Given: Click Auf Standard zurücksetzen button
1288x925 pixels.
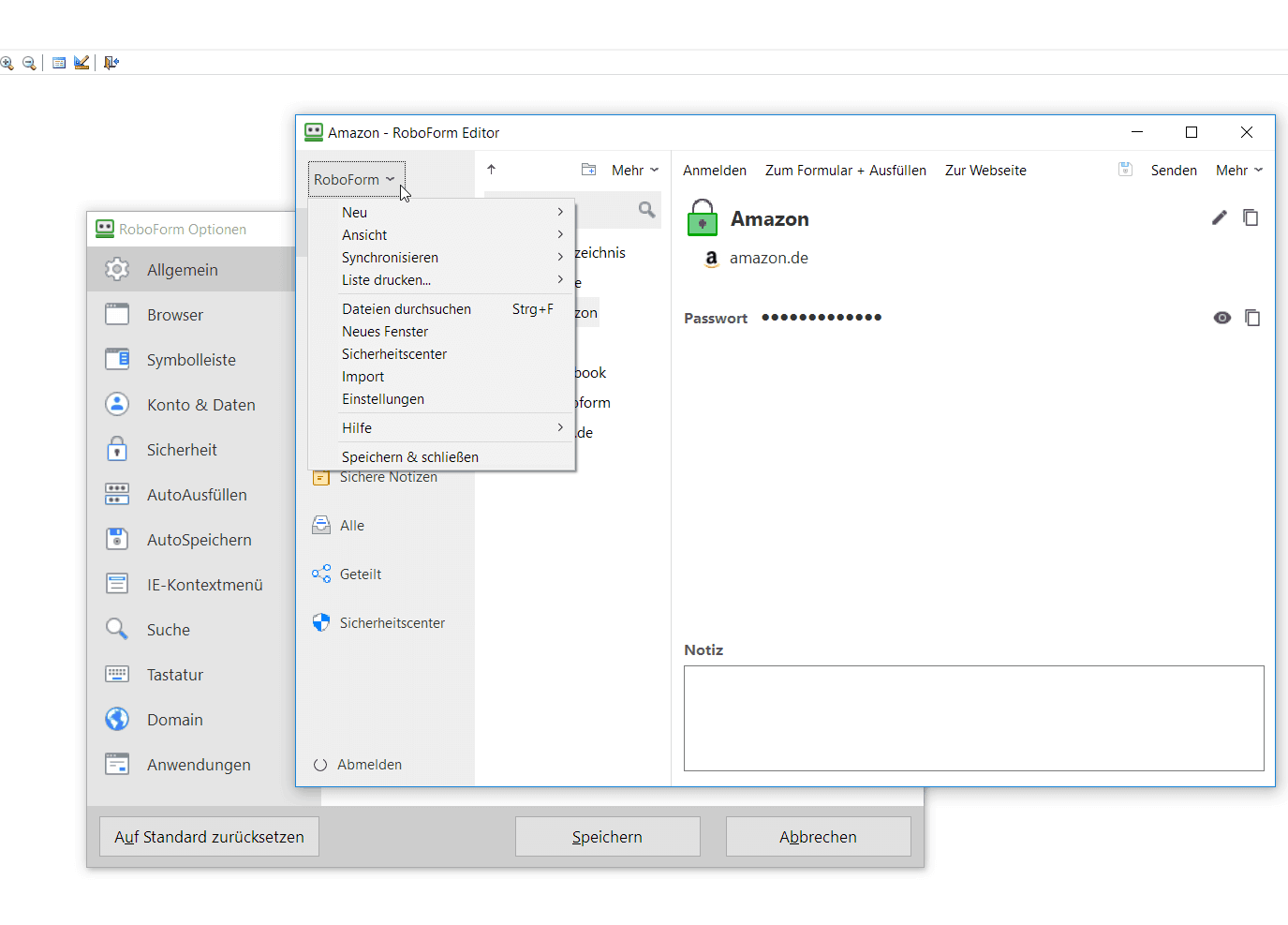Looking at the screenshot, I should coord(209,837).
